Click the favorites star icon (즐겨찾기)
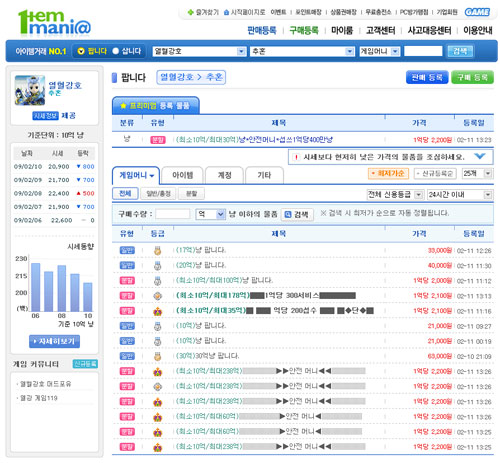 click(x=190, y=12)
